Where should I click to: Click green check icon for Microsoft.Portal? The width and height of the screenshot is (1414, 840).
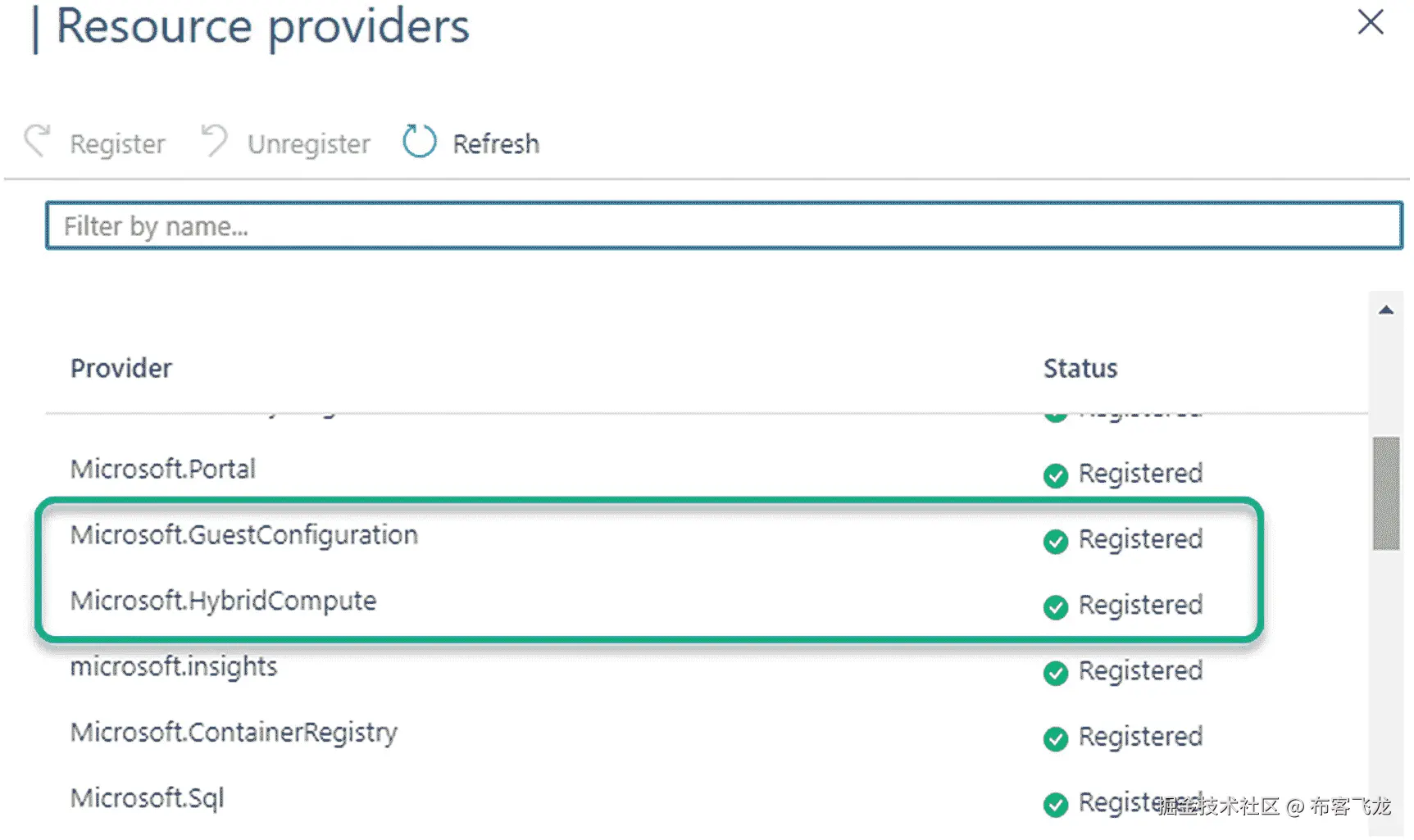[x=1056, y=475]
